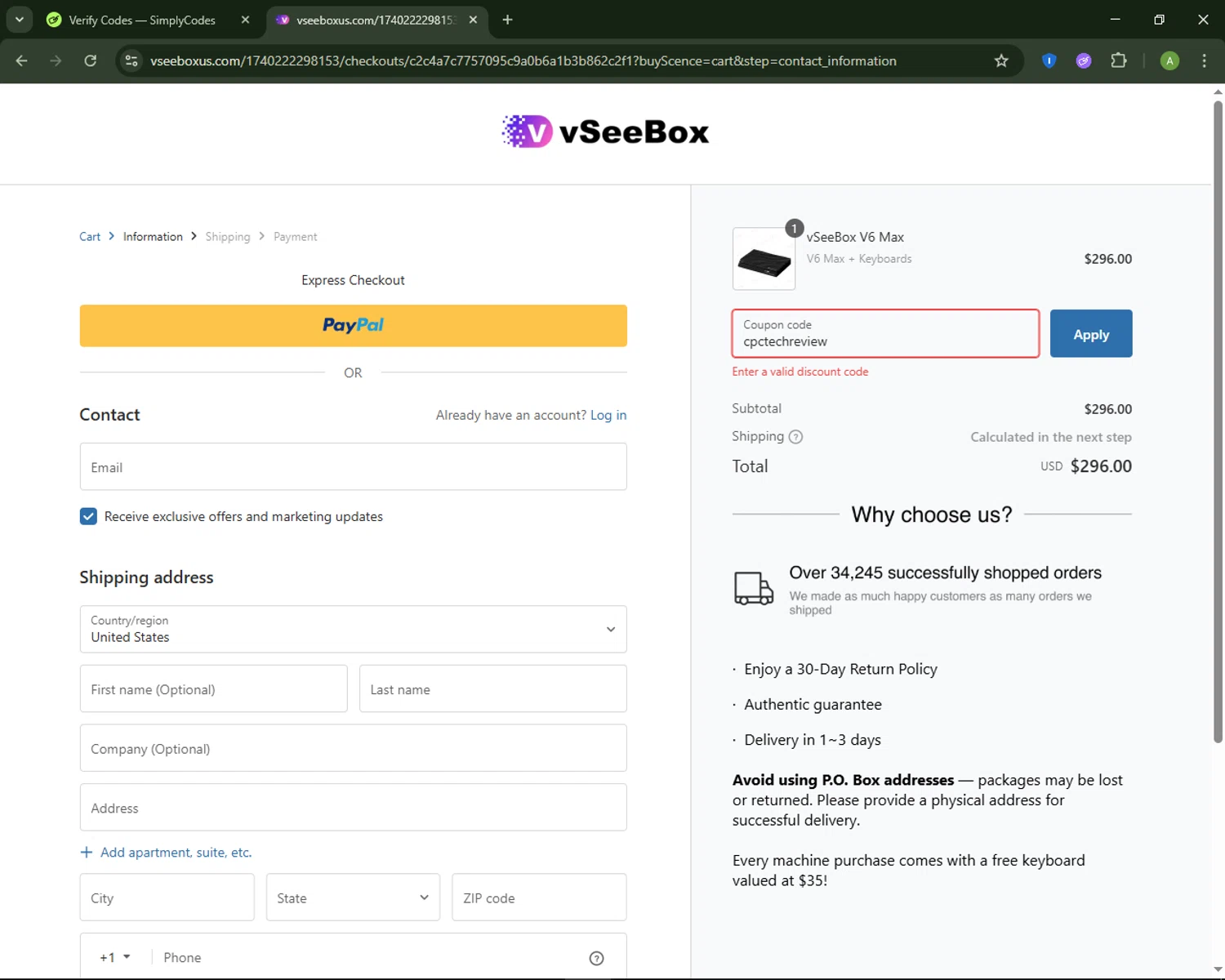Viewport: 1225px width, 980px height.
Task: Click the browser back arrow
Action: tap(22, 60)
